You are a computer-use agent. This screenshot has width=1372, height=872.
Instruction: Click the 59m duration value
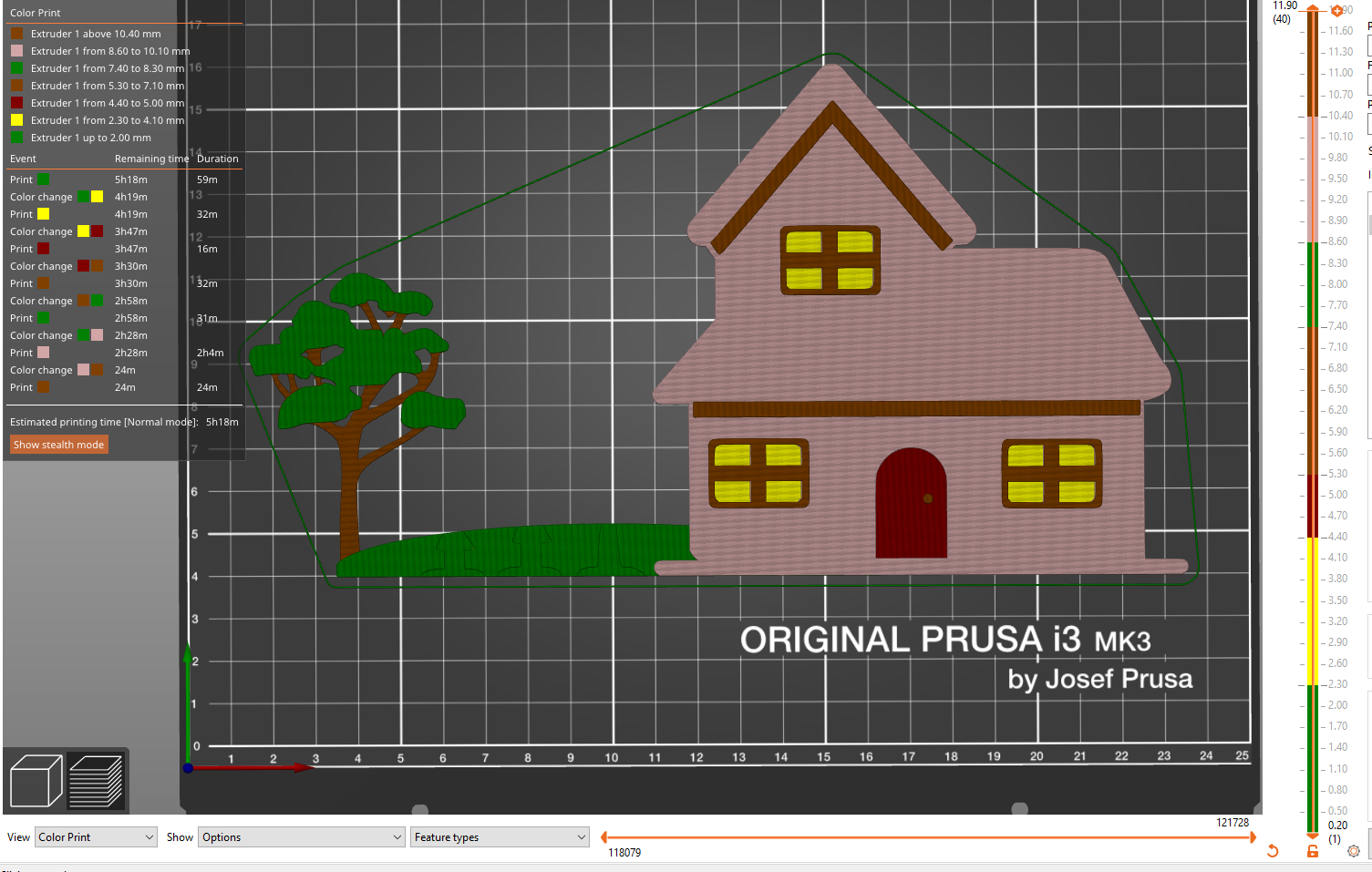[x=207, y=180]
